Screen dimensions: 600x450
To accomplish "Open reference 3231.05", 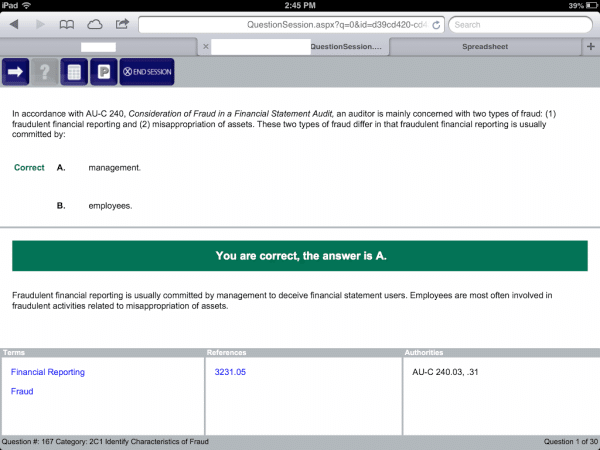I will (230, 372).
